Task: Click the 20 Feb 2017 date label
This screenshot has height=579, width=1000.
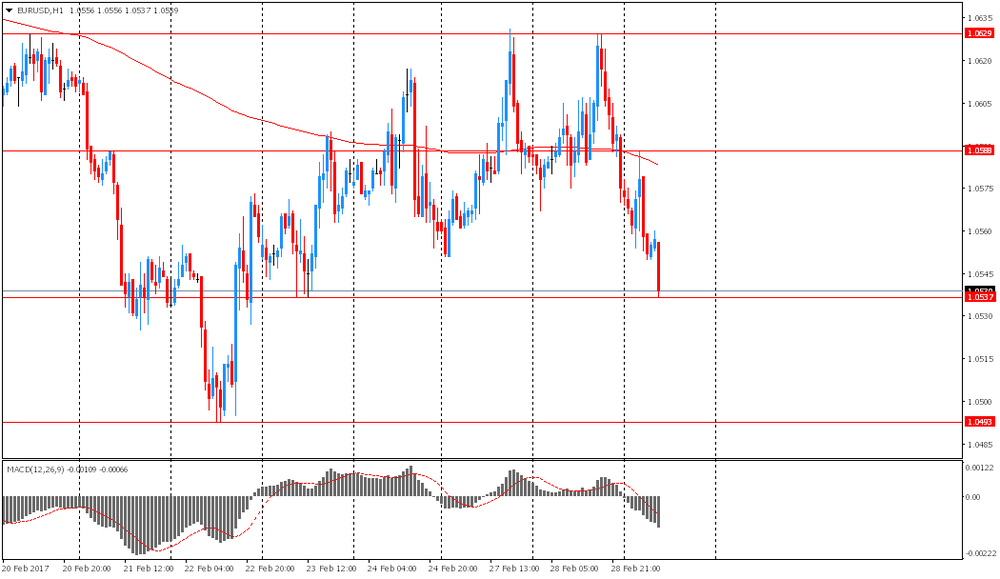Action: (26, 568)
